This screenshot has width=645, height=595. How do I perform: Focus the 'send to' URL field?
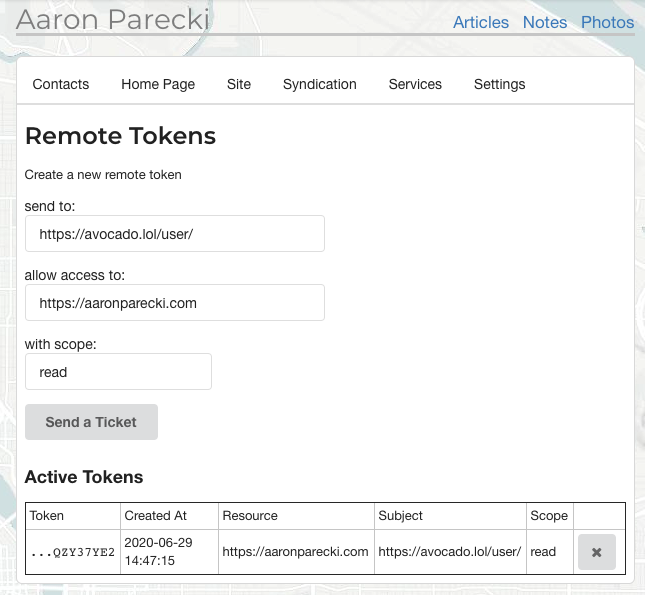click(175, 234)
